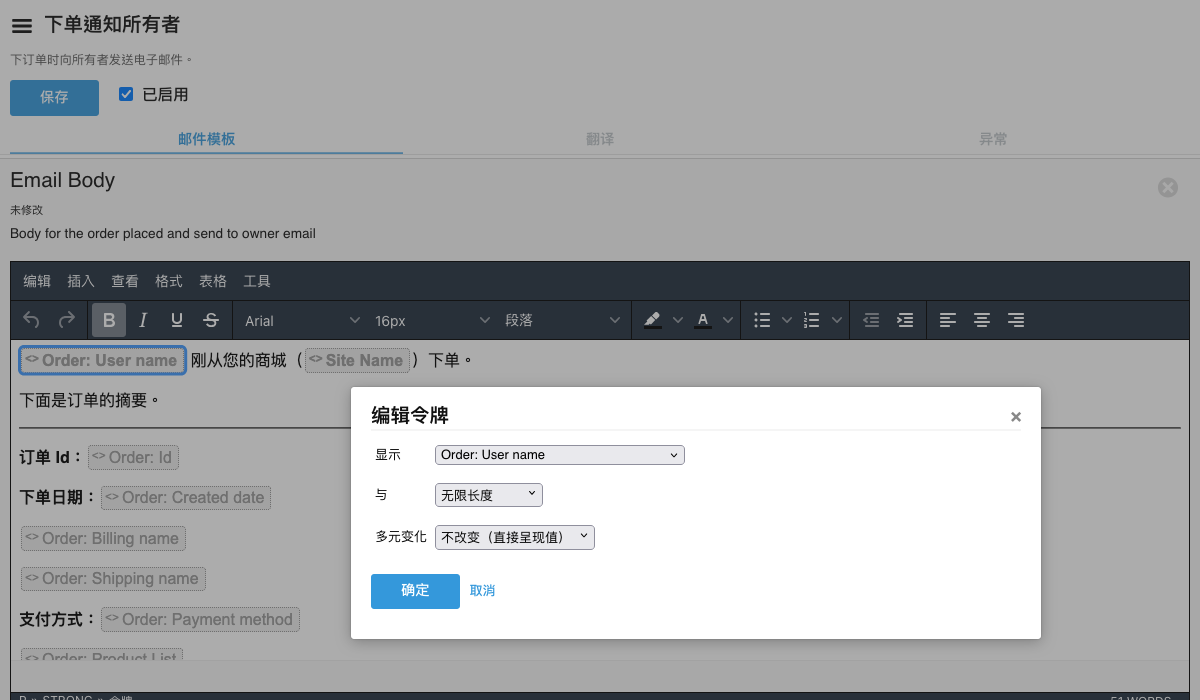Insert a bullet list
This screenshot has height=700, width=1200.
click(762, 320)
